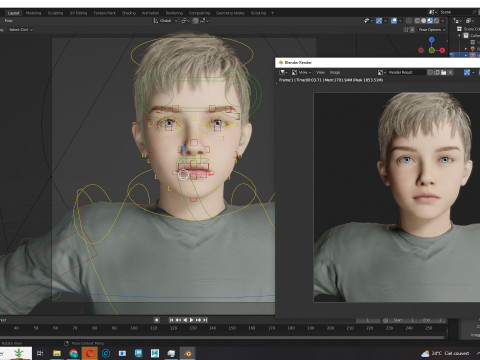Click the Render Result image name field
480x360 pixels.
click(407, 72)
